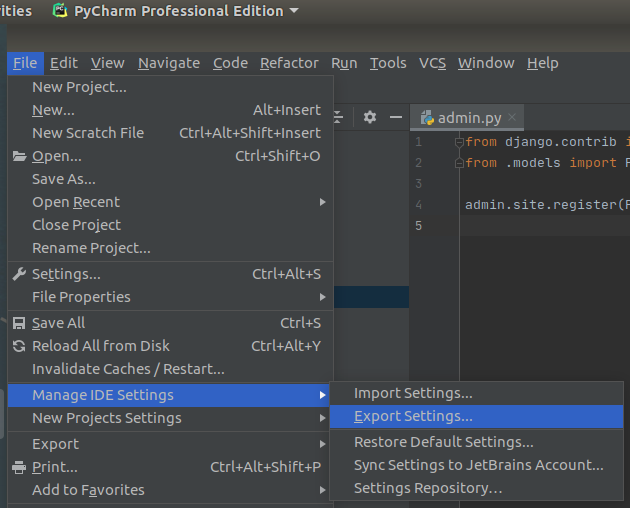
Task: Open the Edit menu
Action: coord(64,63)
